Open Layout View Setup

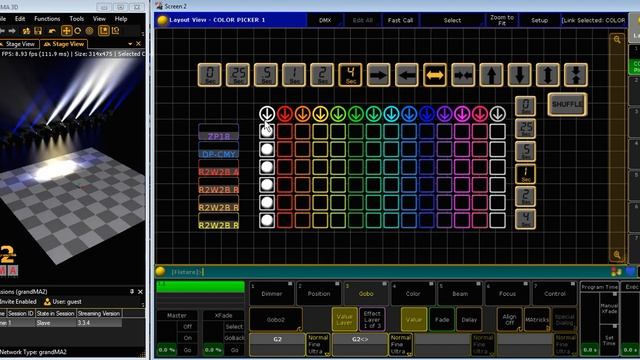[x=539, y=20]
